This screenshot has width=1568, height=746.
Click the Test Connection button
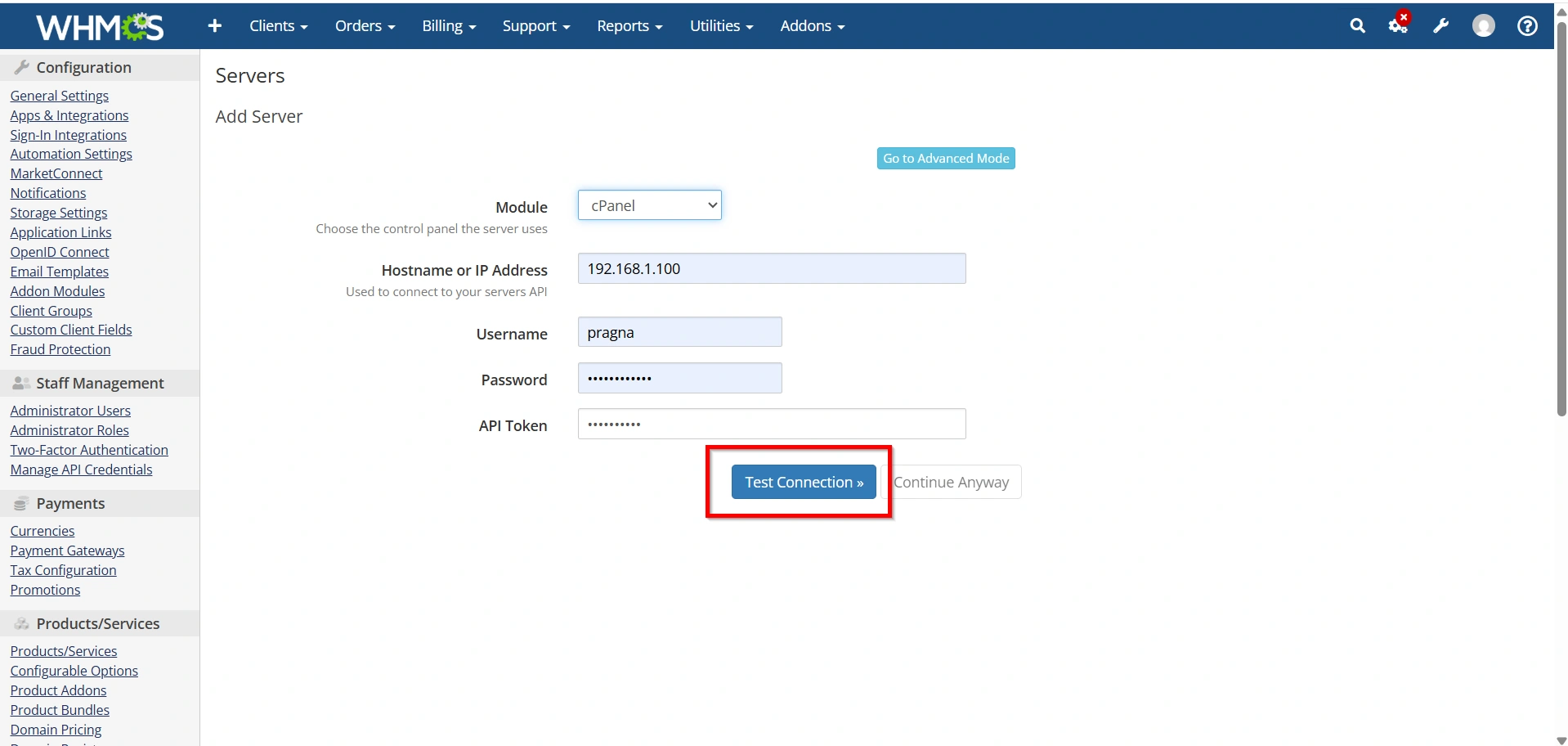coord(804,483)
